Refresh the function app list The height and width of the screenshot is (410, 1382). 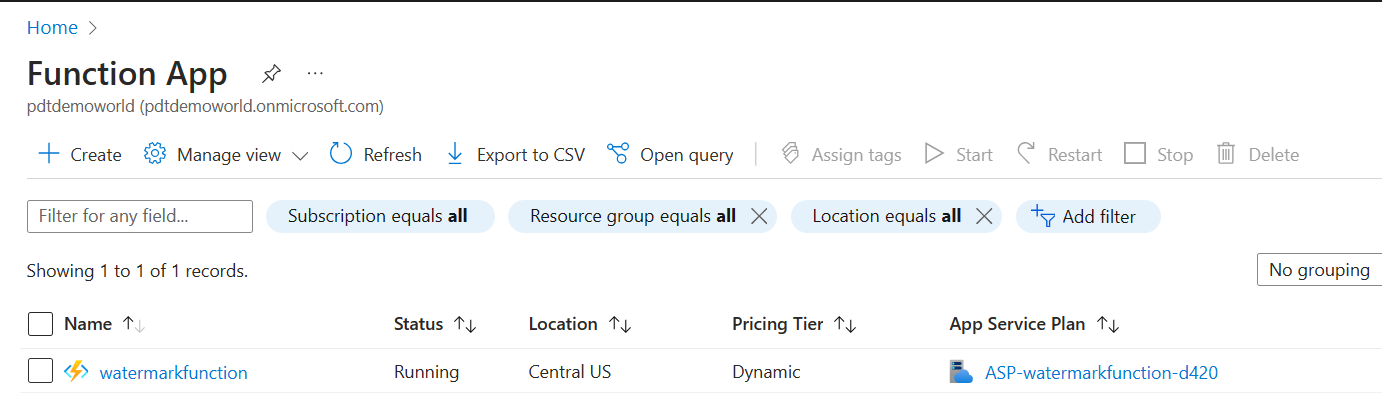point(376,155)
